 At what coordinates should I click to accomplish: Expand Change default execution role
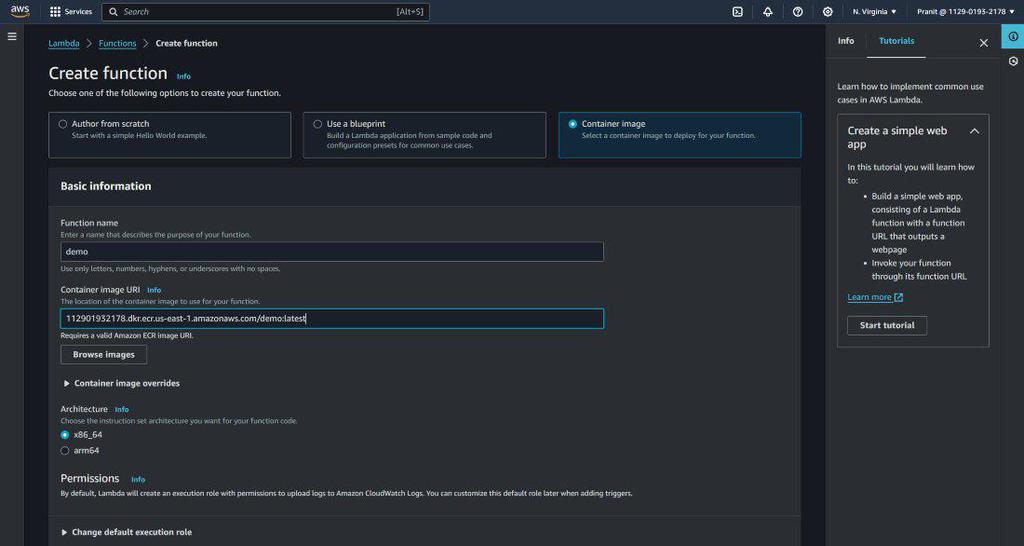(x=127, y=532)
